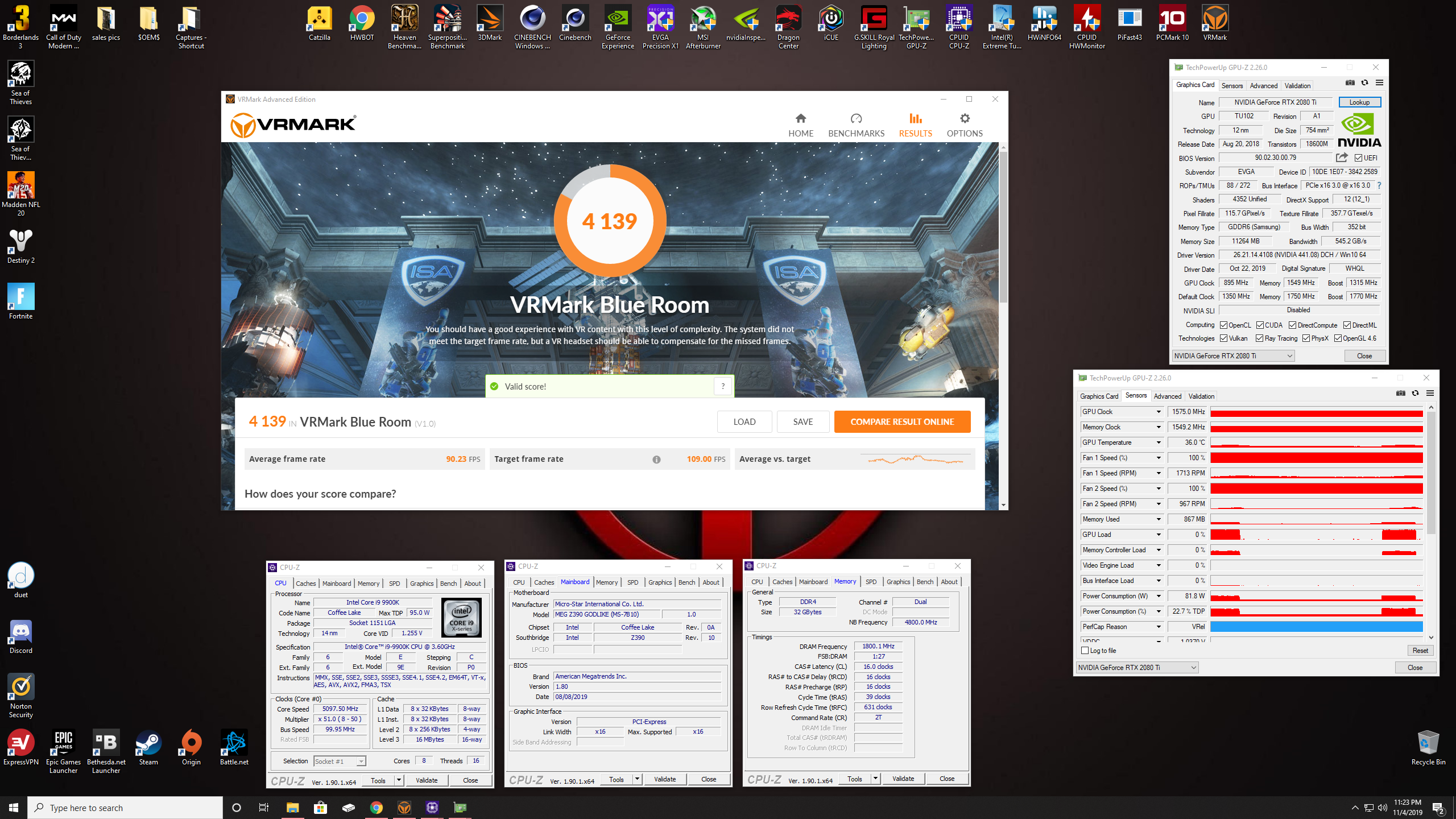Image resolution: width=1456 pixels, height=819 pixels.
Task: Open VRMark RESULTS tab
Action: point(915,125)
